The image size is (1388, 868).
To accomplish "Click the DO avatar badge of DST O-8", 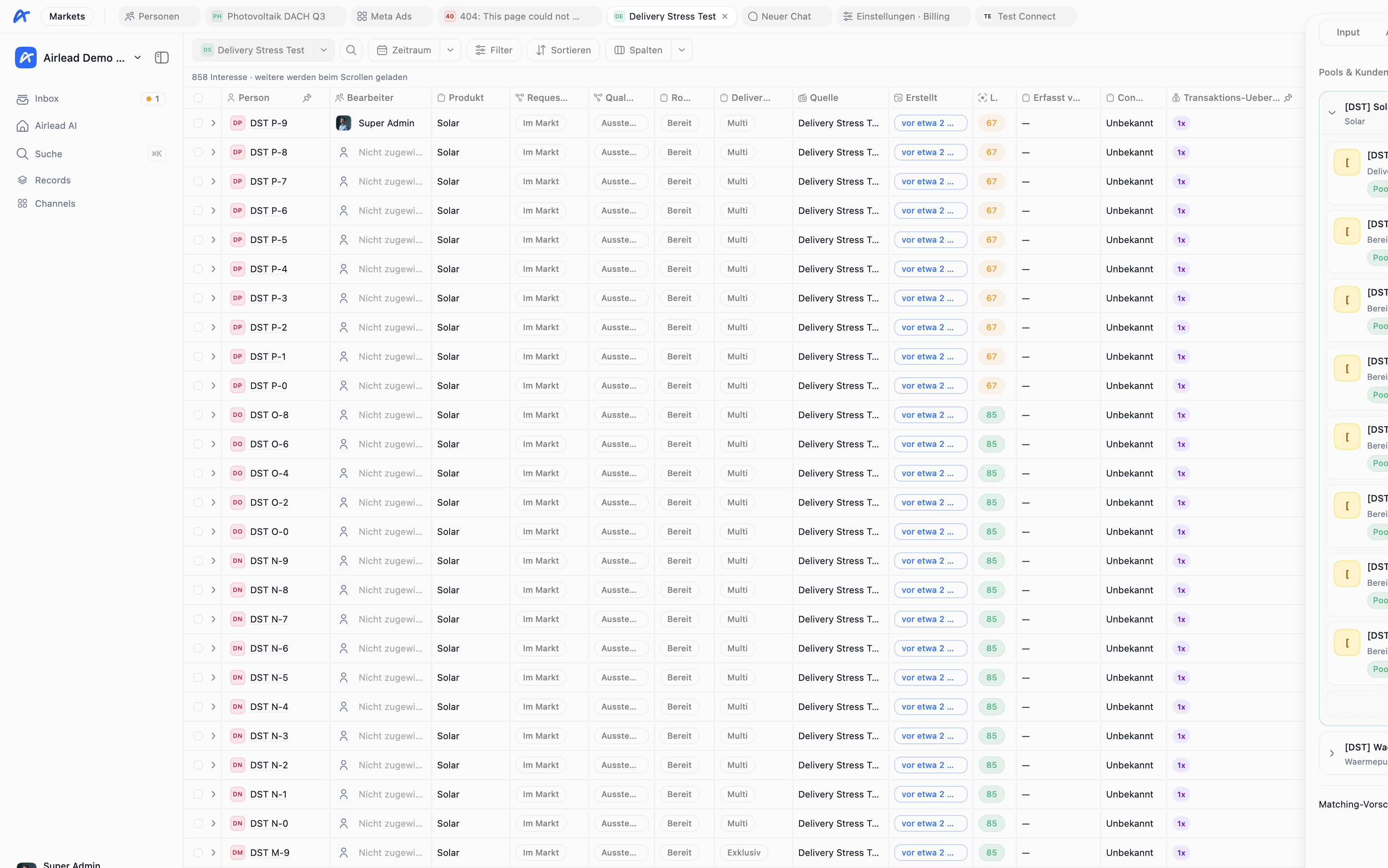I will (x=238, y=415).
